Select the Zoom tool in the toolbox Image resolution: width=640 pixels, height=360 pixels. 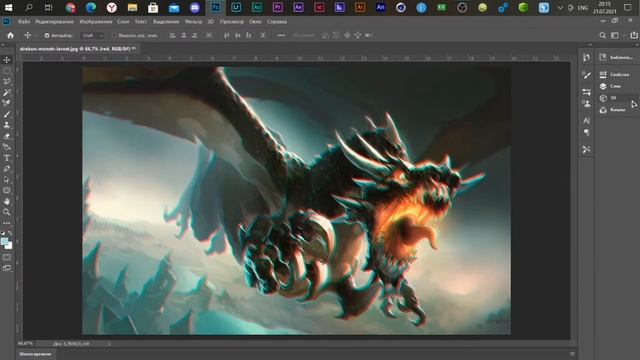(x=7, y=212)
